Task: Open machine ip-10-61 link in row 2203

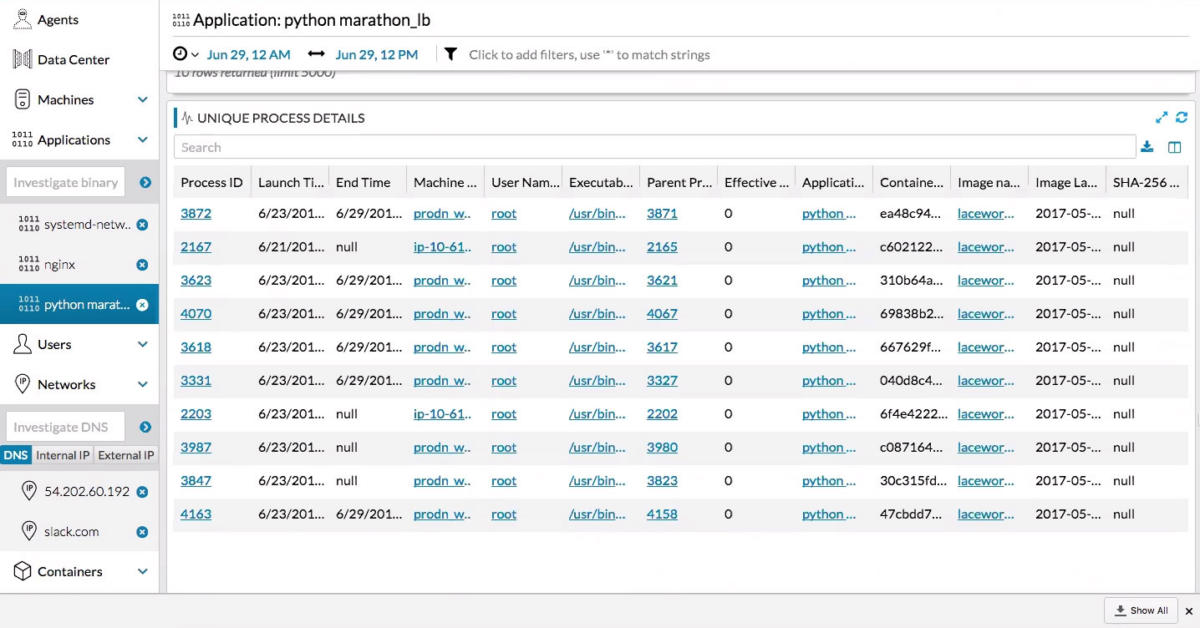Action: [x=442, y=414]
